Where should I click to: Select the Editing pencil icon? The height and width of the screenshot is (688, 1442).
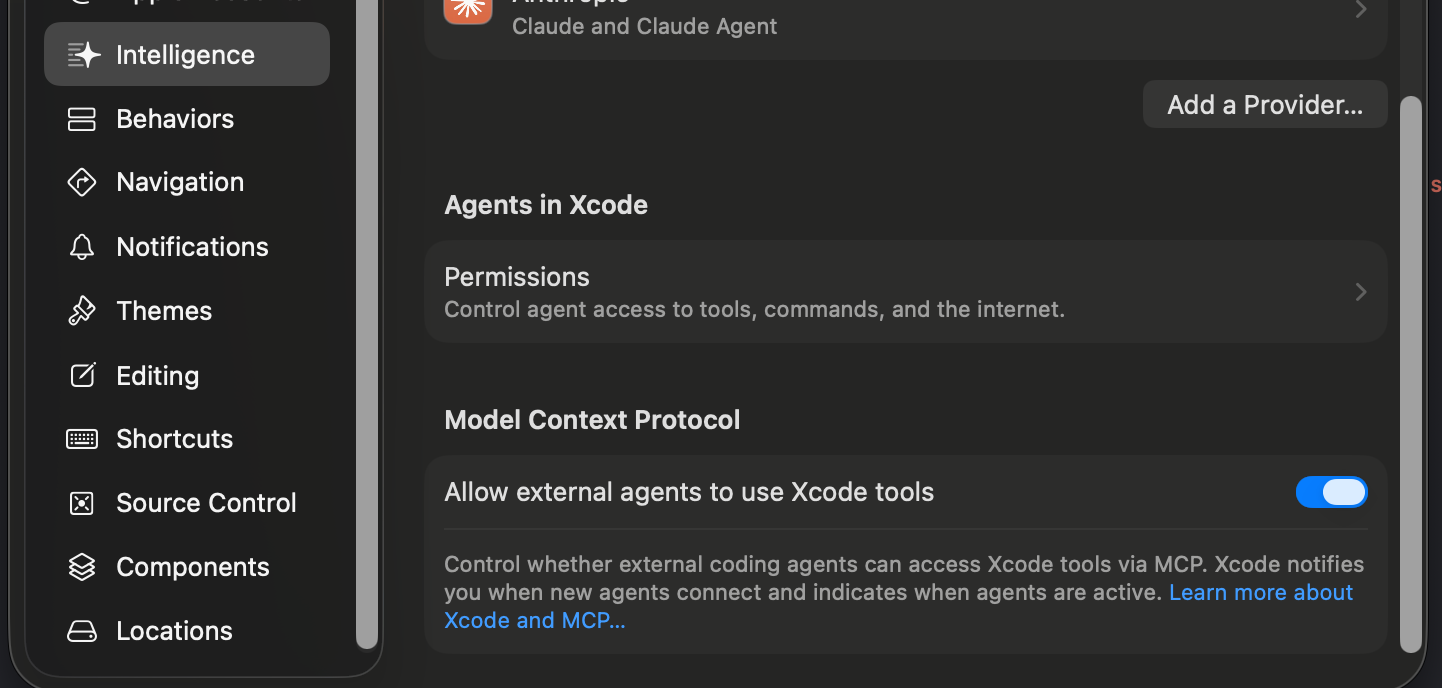(82, 375)
